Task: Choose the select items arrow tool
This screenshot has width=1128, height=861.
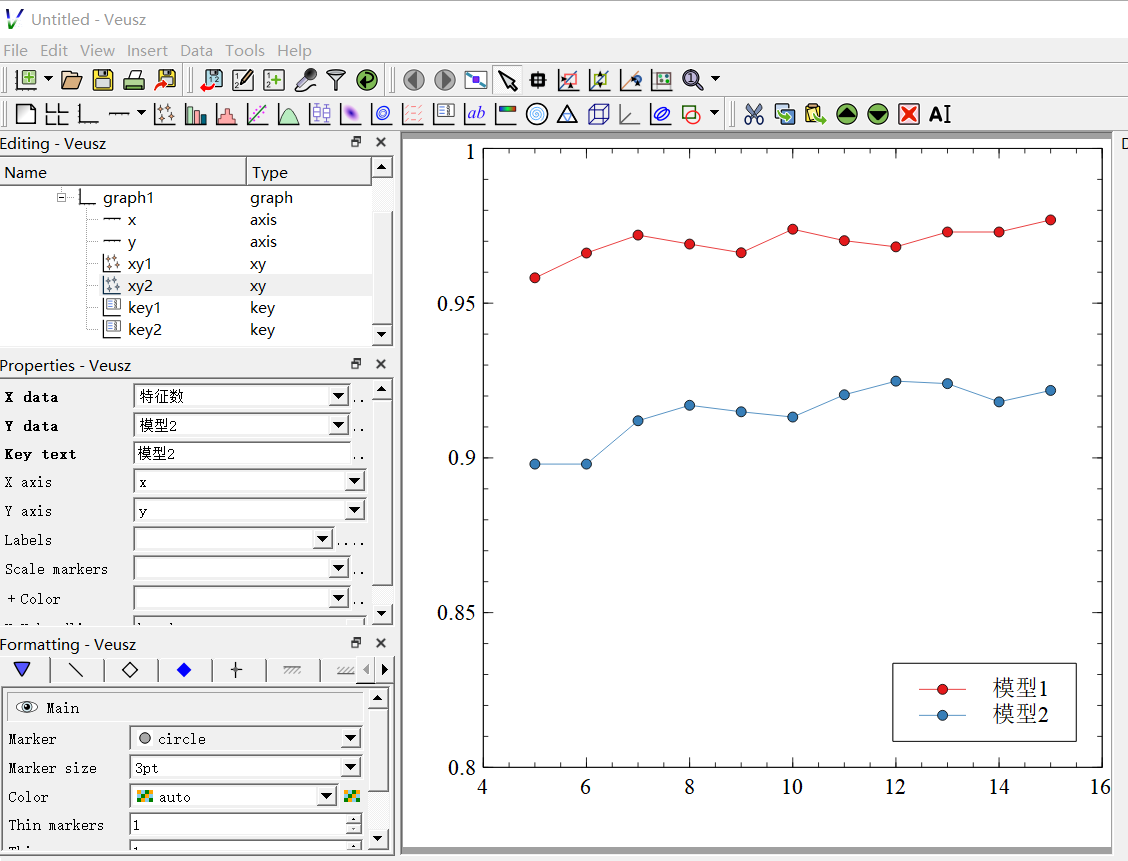Action: point(507,80)
